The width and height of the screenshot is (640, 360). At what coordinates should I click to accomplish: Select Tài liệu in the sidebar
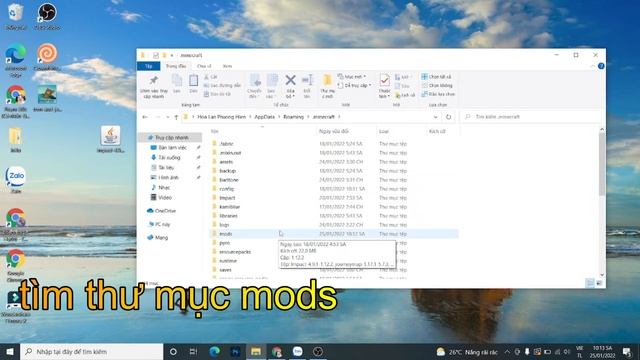(166, 167)
